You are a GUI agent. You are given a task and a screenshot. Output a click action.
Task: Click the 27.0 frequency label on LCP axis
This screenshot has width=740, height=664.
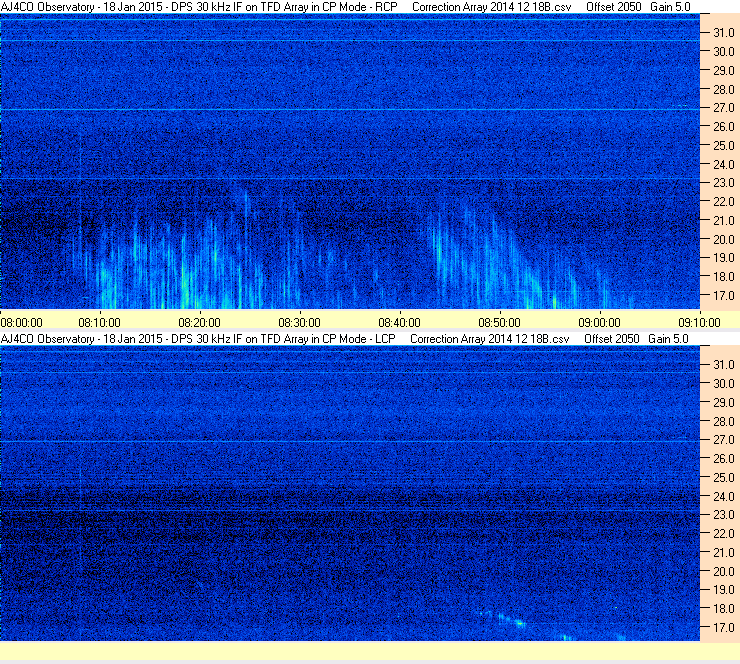723,440
